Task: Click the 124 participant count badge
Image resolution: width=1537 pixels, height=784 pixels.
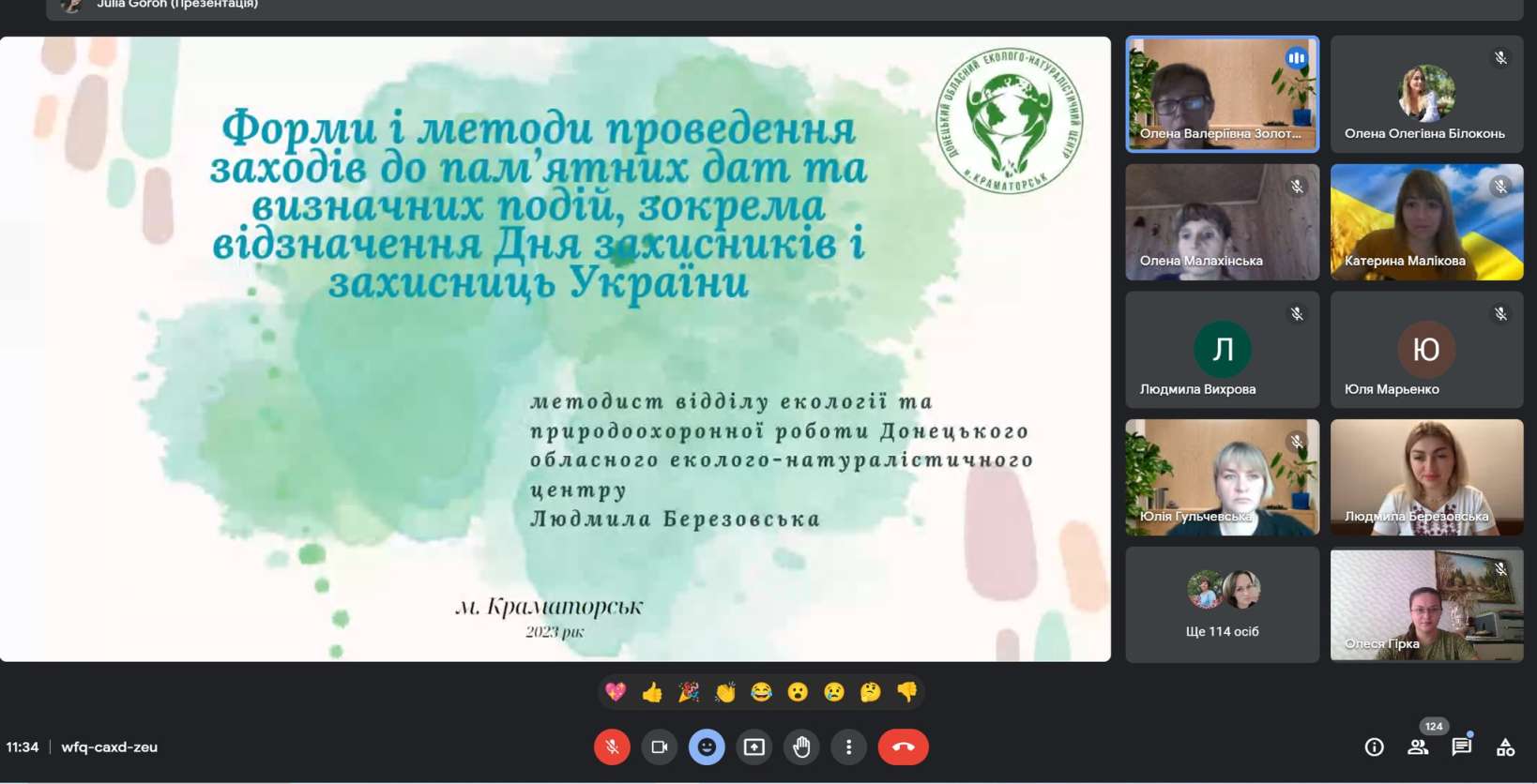Action: point(1434,727)
